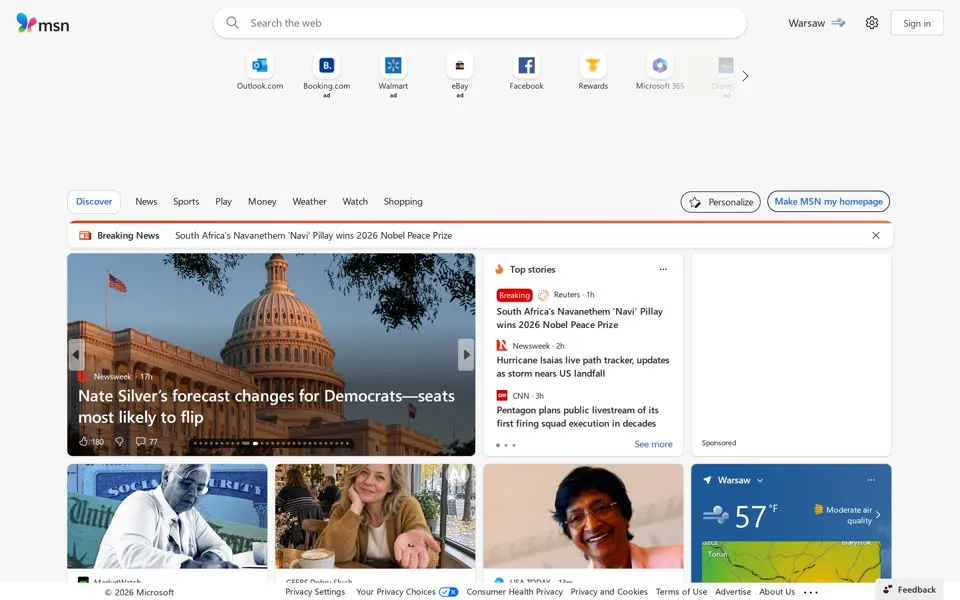
Task: Switch to the Watch tab
Action: tap(355, 201)
